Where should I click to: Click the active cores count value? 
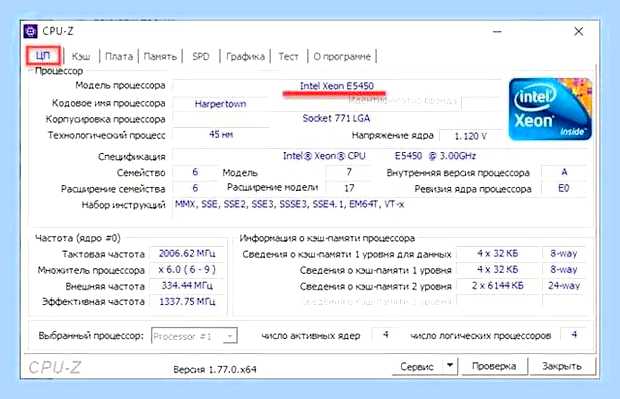click(x=386, y=335)
